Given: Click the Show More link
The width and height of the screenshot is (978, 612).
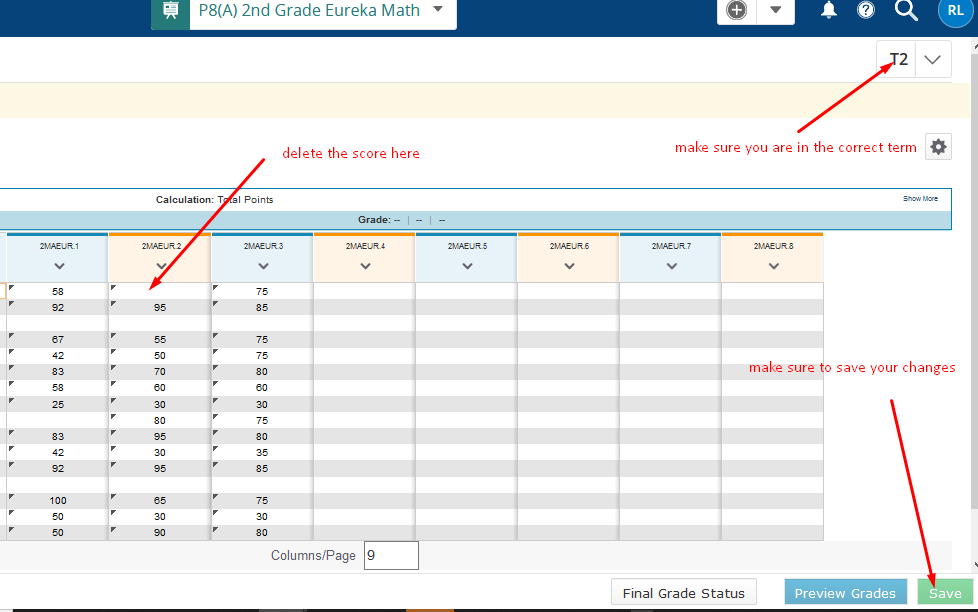Looking at the screenshot, I should tap(920, 198).
